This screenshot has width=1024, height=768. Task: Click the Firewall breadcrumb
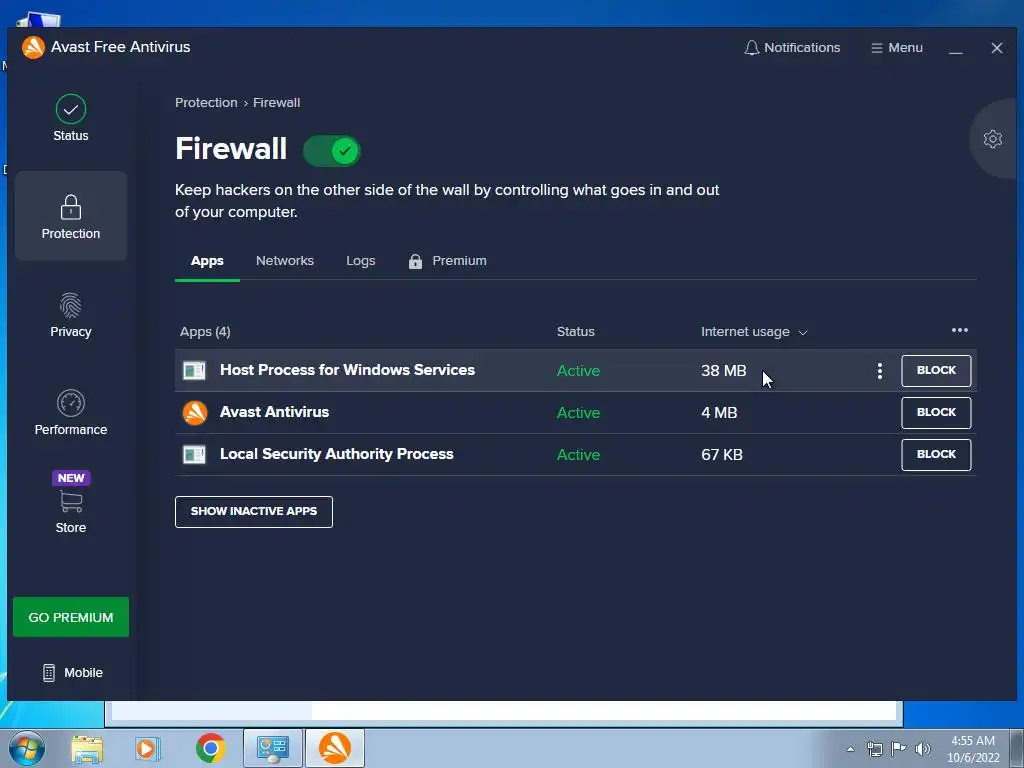click(276, 103)
